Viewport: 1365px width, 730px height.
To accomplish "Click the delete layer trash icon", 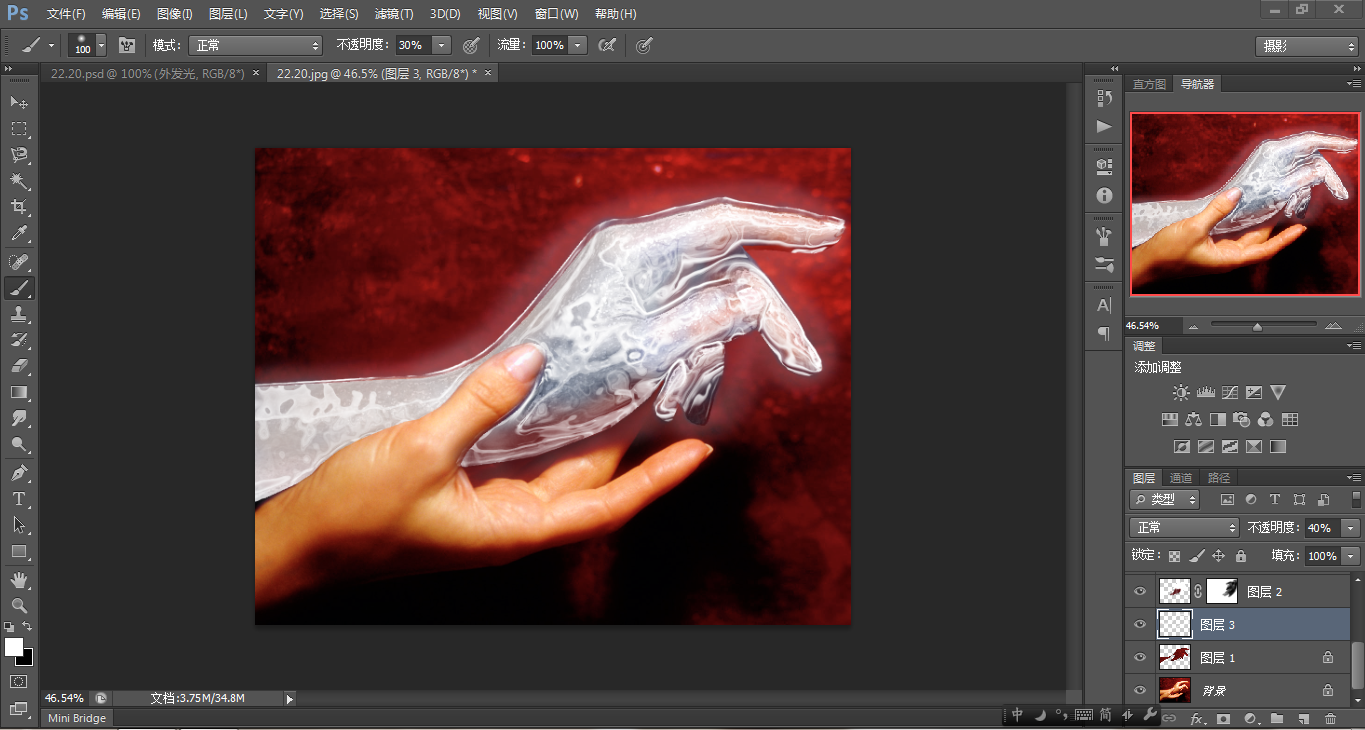I will (x=1330, y=718).
